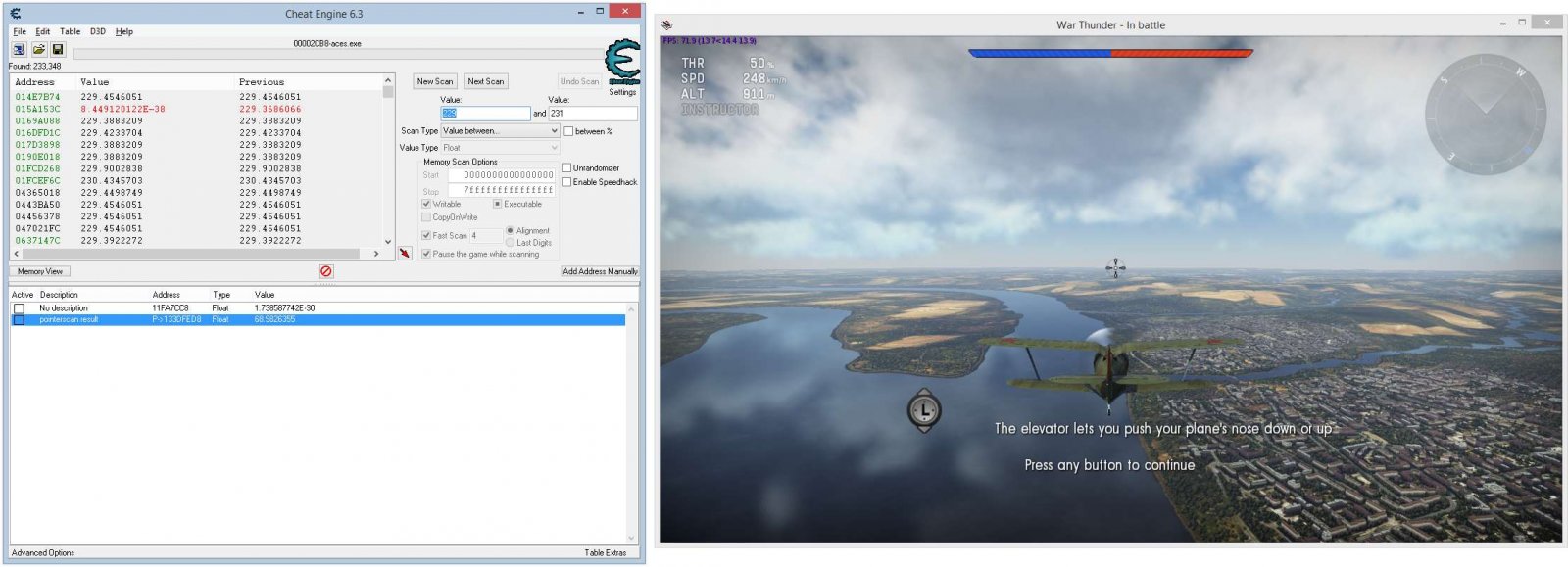Click Add Address Manually

pyautogui.click(x=600, y=271)
